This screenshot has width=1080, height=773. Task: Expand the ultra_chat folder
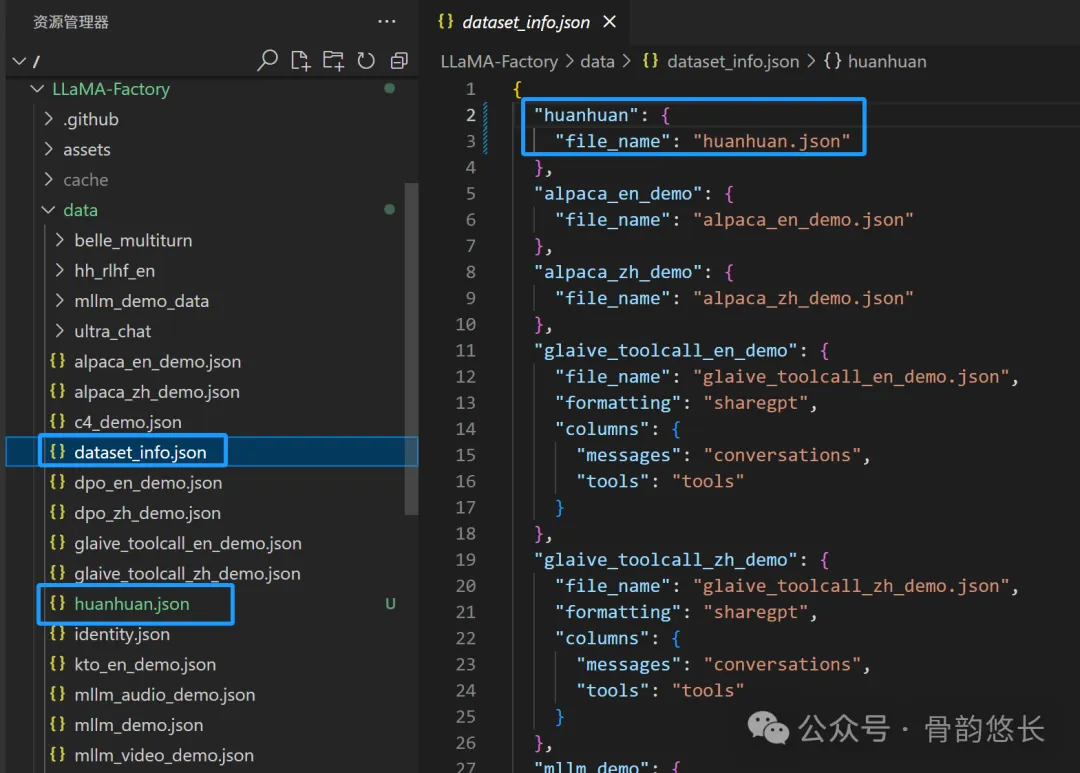[x=60, y=331]
